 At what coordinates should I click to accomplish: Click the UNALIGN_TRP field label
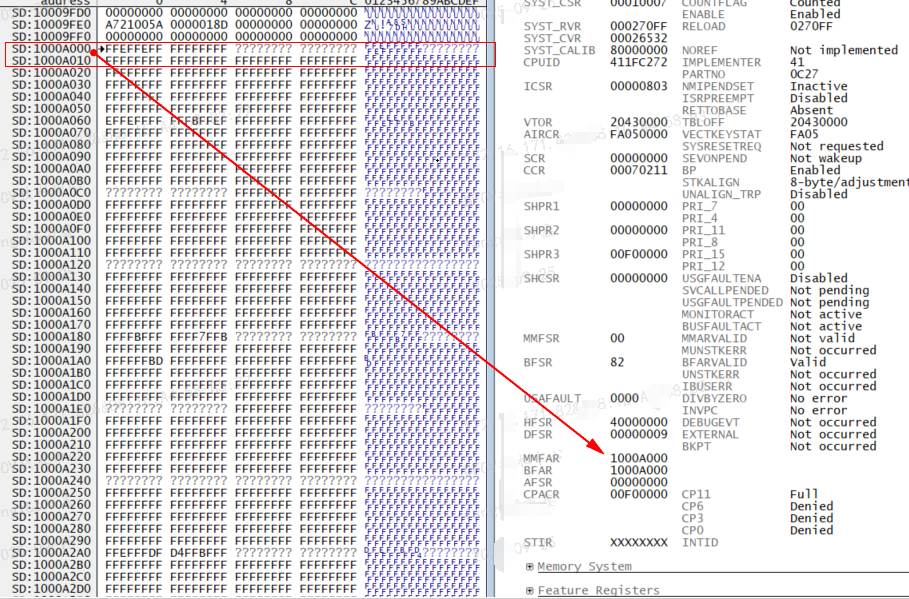point(721,194)
